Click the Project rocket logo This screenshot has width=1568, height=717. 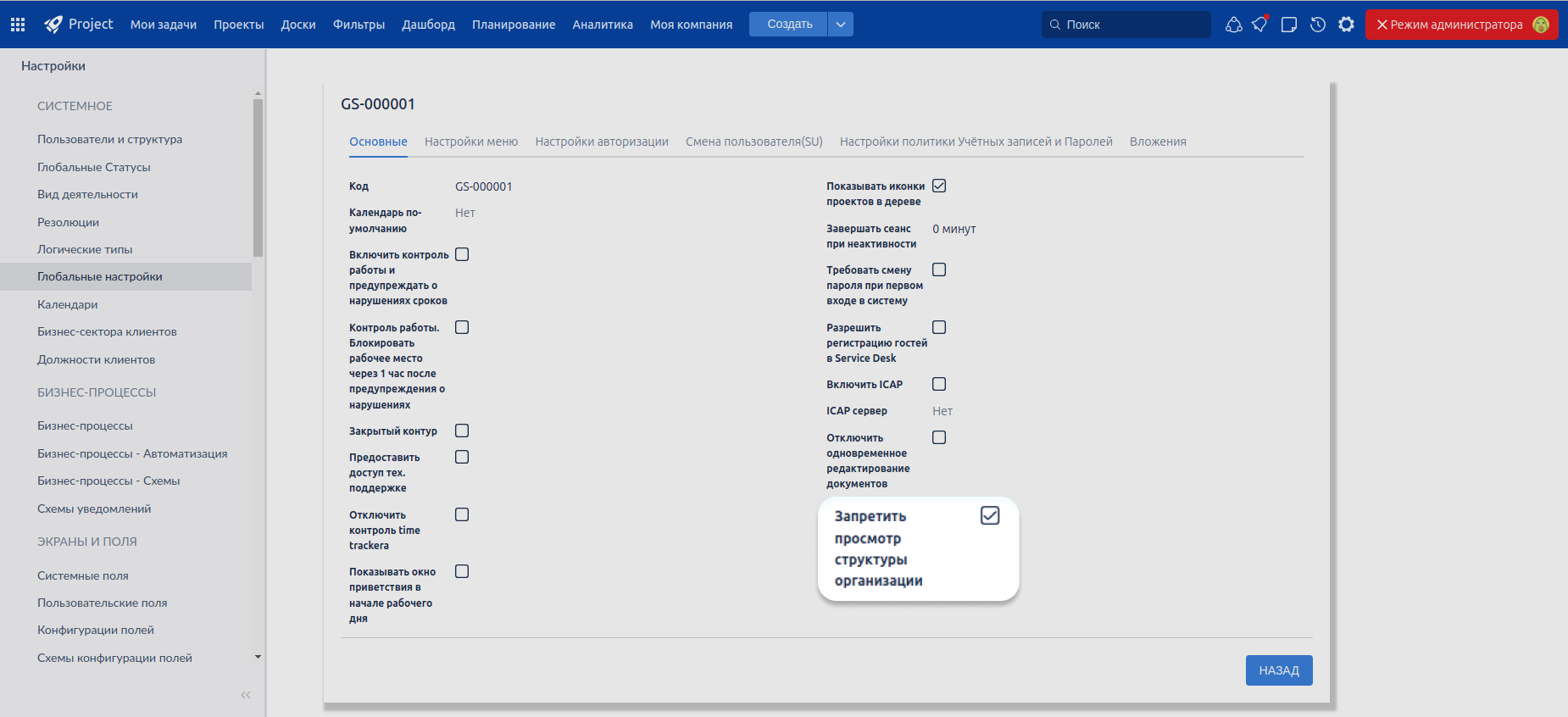[x=53, y=25]
